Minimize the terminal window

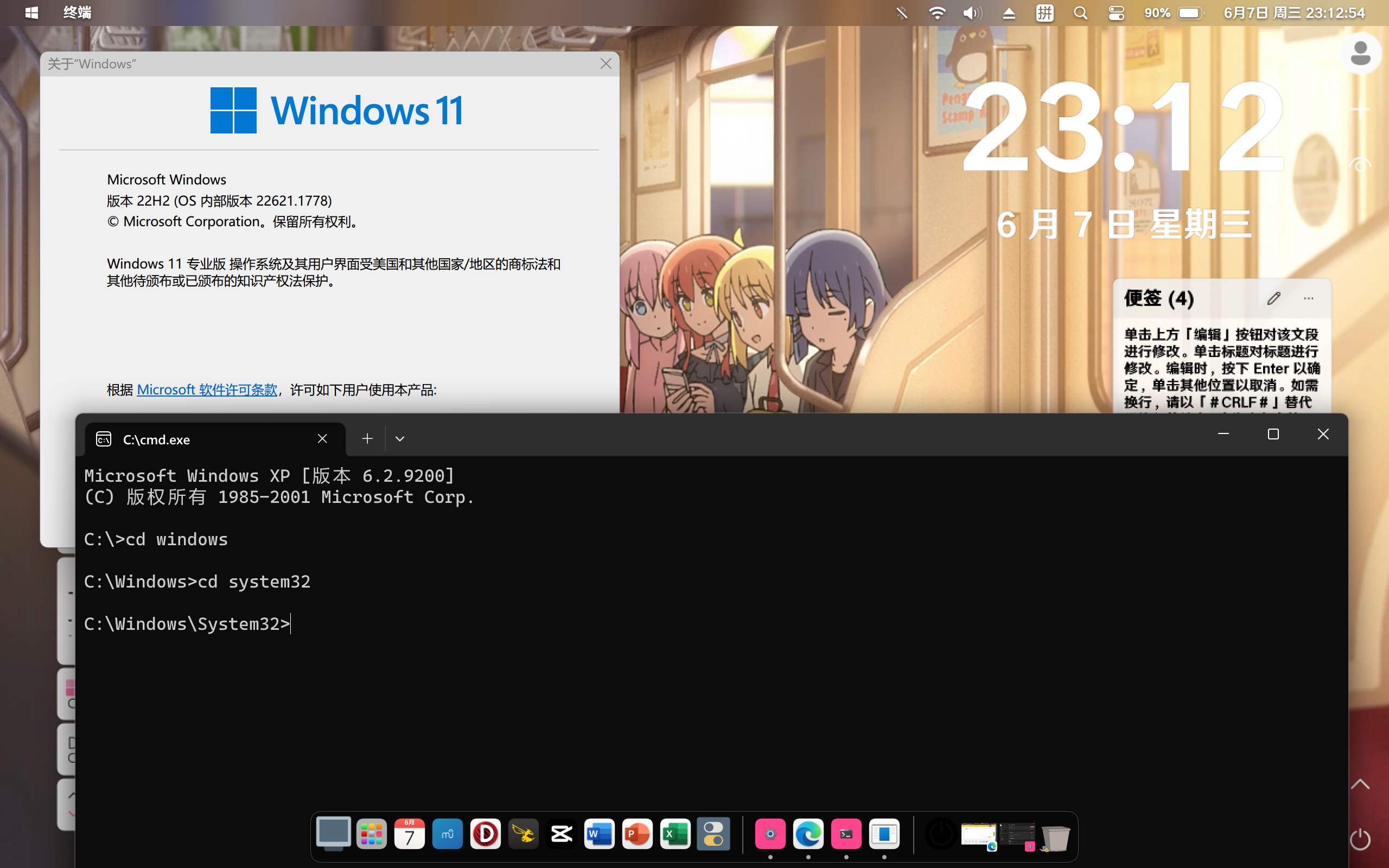pyautogui.click(x=1223, y=435)
